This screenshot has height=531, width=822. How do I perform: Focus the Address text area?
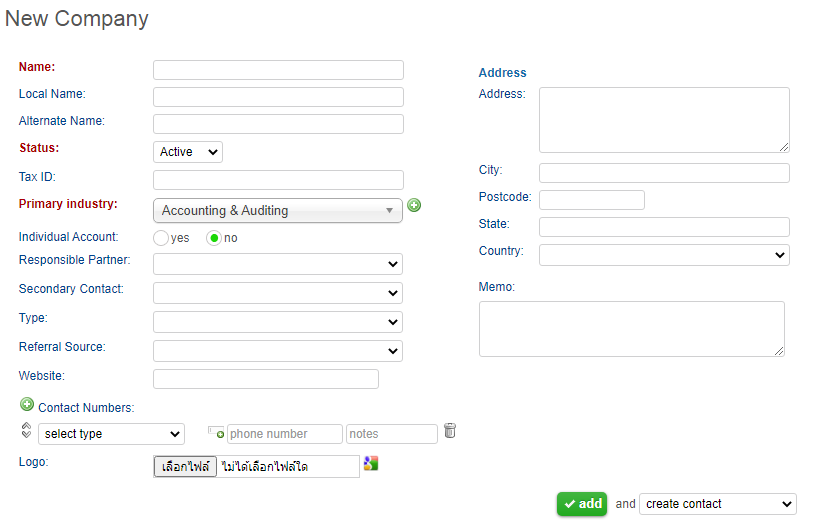click(664, 120)
